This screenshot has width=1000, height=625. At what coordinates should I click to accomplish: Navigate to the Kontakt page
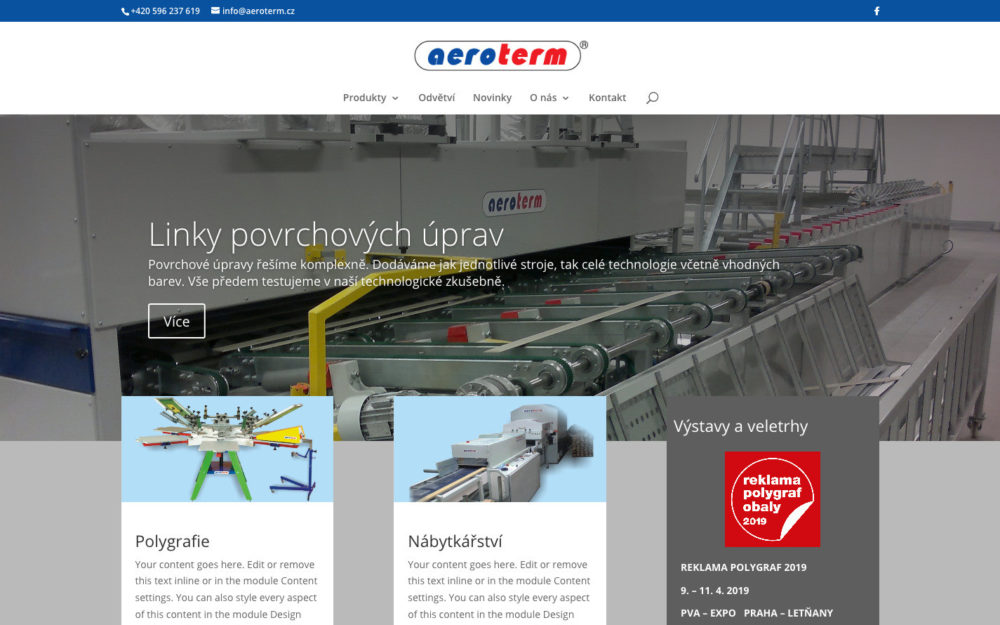point(607,98)
